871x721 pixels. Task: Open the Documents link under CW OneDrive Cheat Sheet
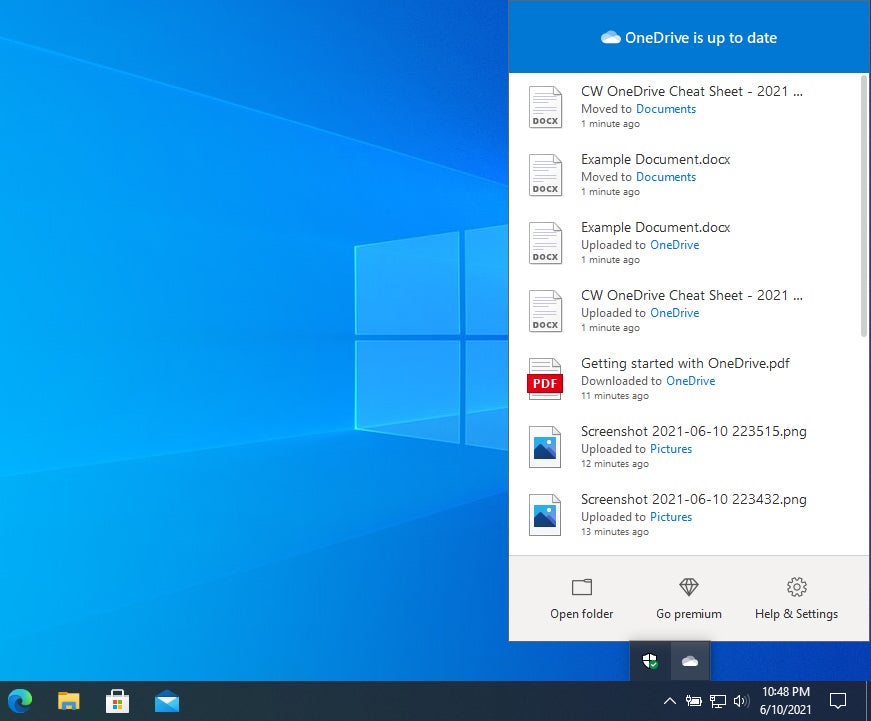[x=666, y=109]
